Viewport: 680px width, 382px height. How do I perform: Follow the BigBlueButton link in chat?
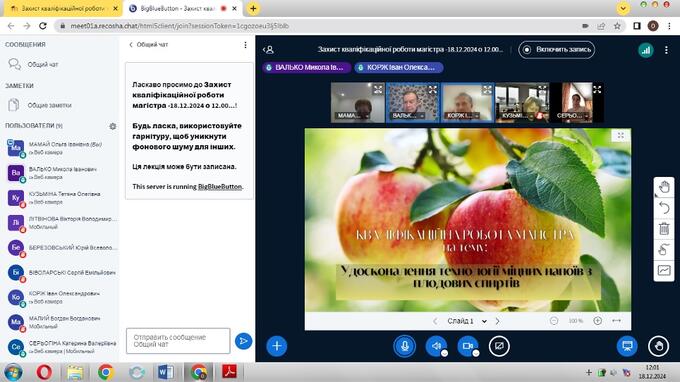click(220, 186)
